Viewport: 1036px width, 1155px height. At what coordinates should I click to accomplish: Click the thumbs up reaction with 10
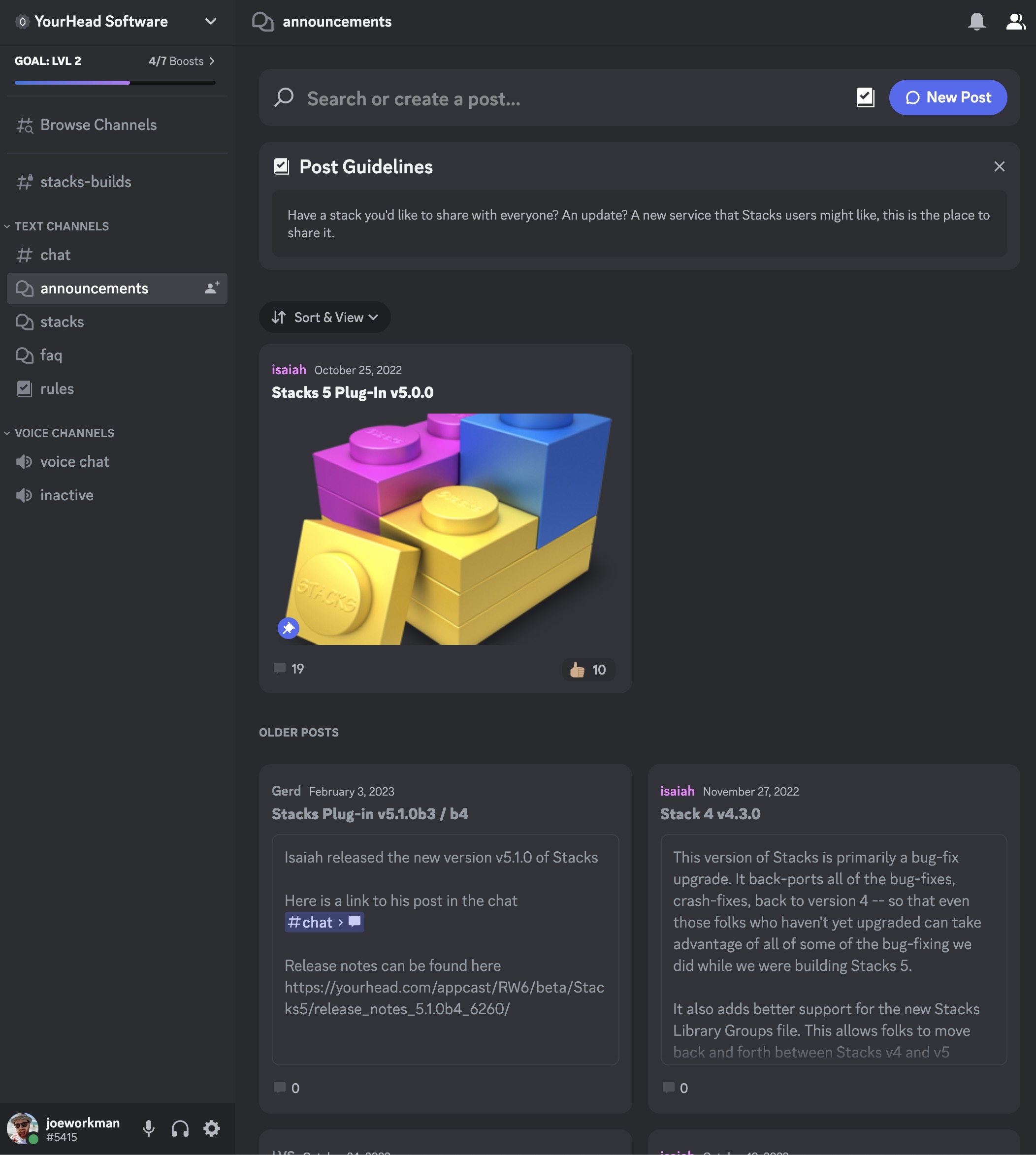coord(588,670)
